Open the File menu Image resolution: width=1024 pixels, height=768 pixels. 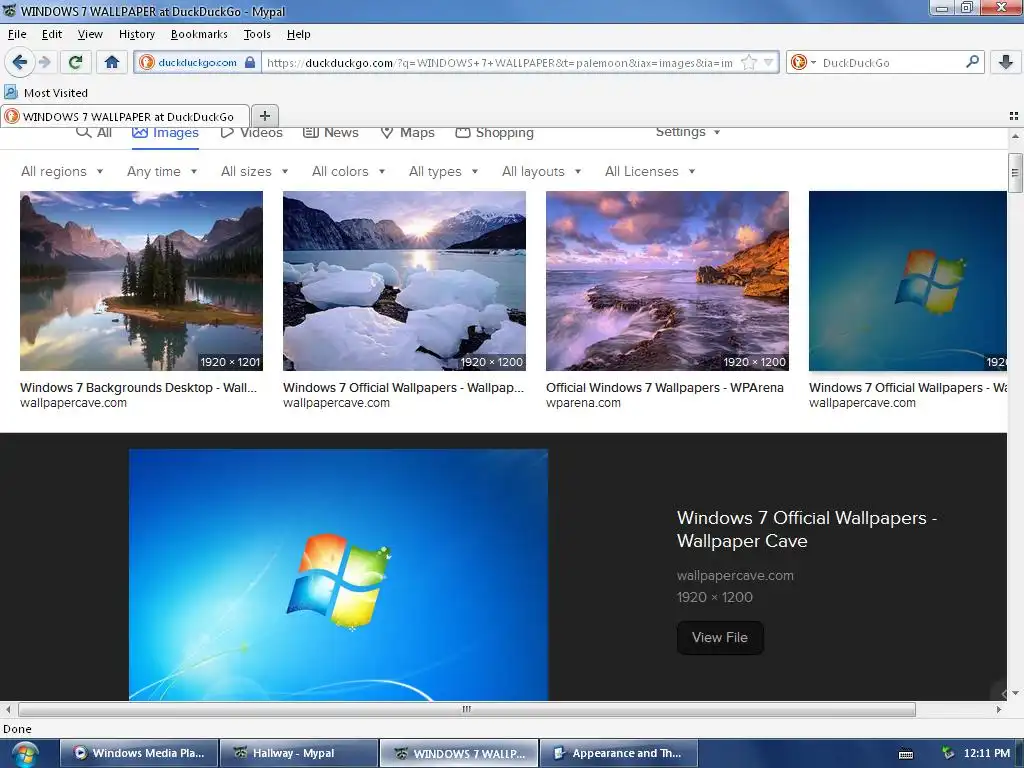(17, 34)
